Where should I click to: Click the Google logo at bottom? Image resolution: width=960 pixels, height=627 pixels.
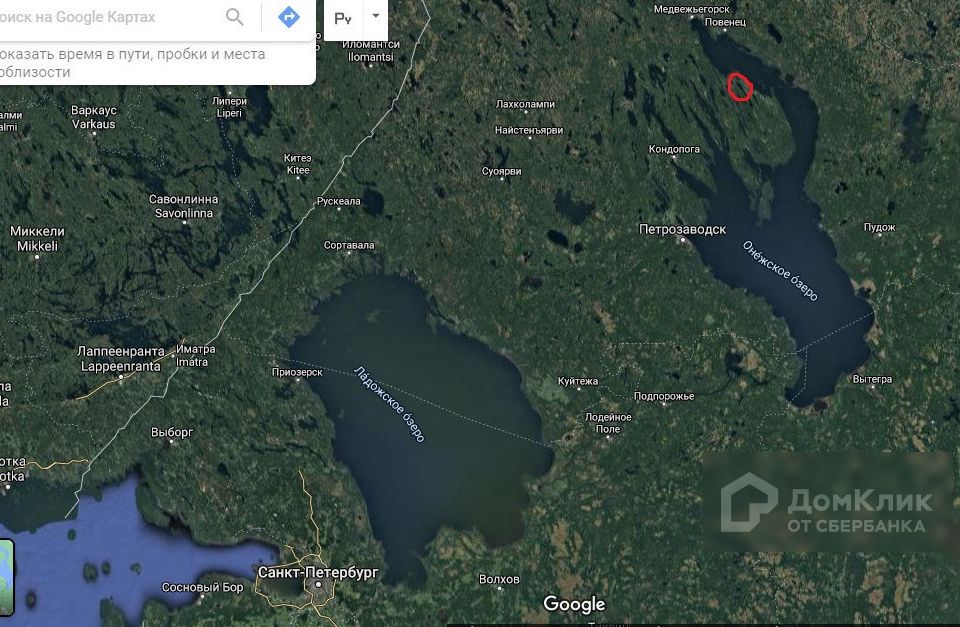point(574,604)
